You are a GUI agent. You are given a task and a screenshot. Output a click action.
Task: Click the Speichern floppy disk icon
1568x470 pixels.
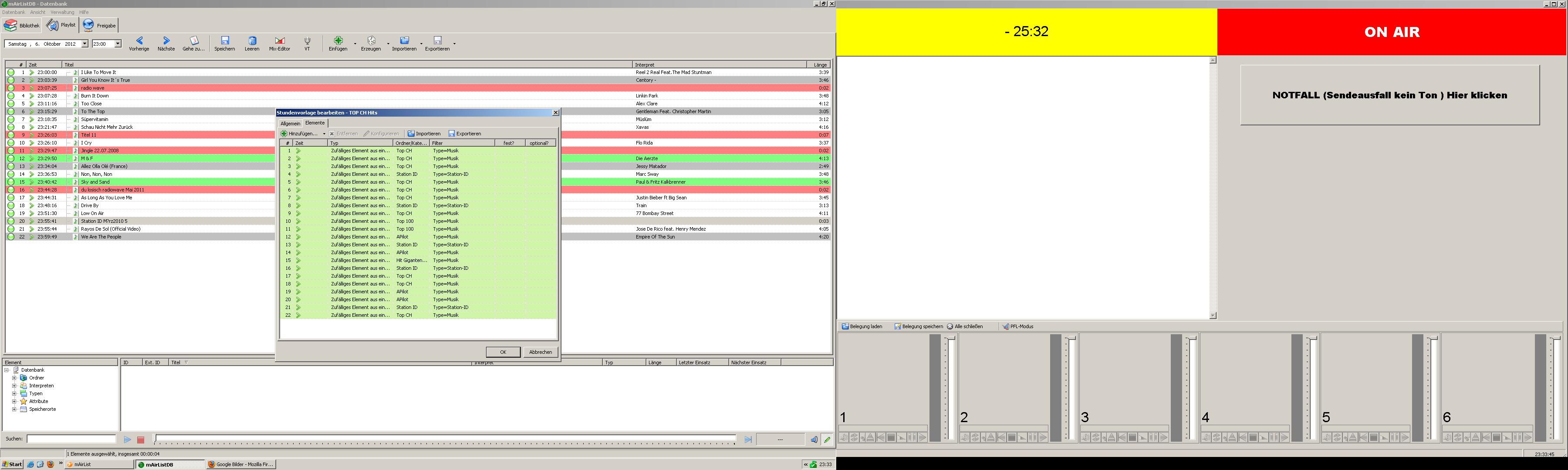pos(225,43)
